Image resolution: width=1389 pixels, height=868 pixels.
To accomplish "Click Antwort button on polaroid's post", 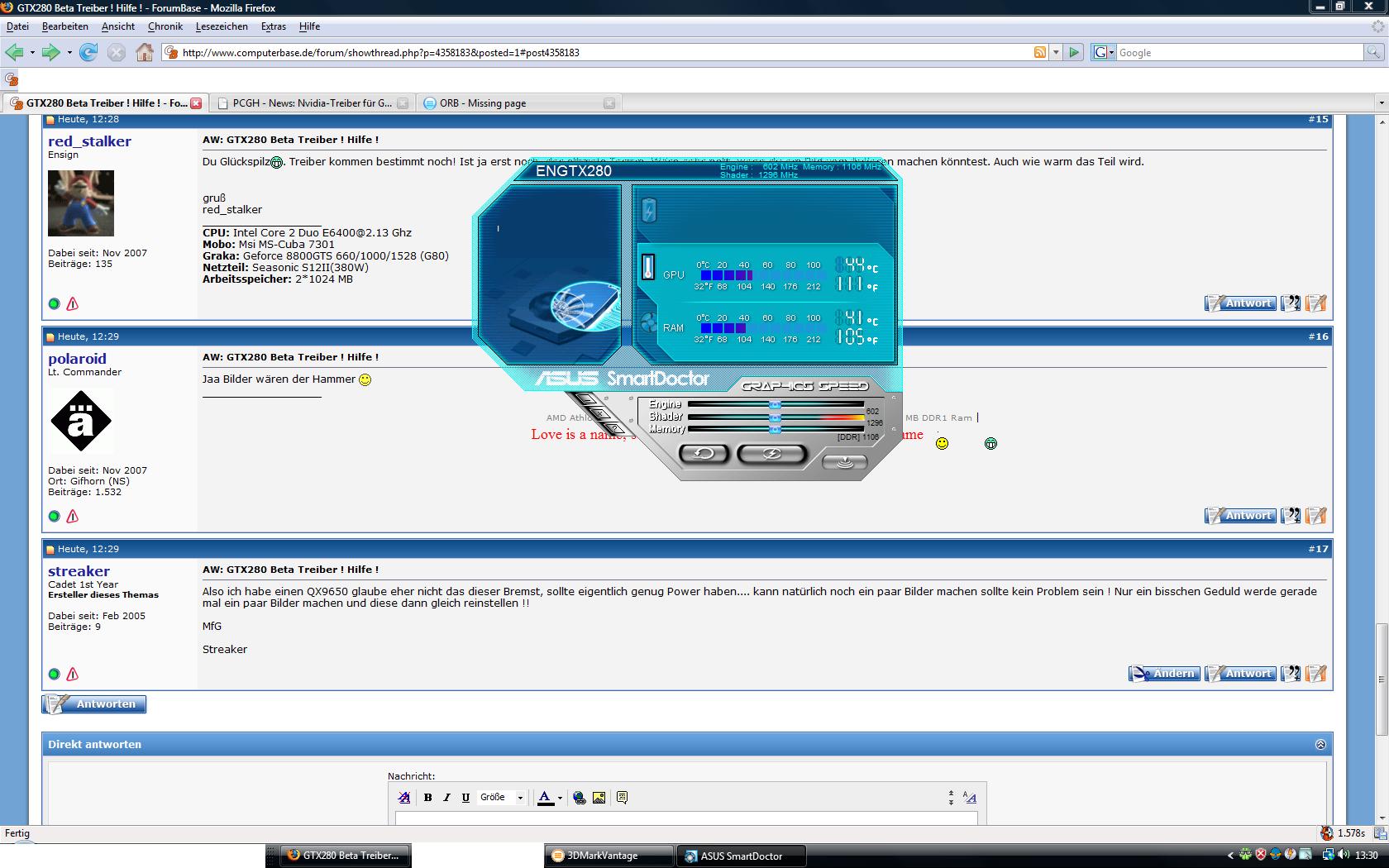I will pos(1240,516).
